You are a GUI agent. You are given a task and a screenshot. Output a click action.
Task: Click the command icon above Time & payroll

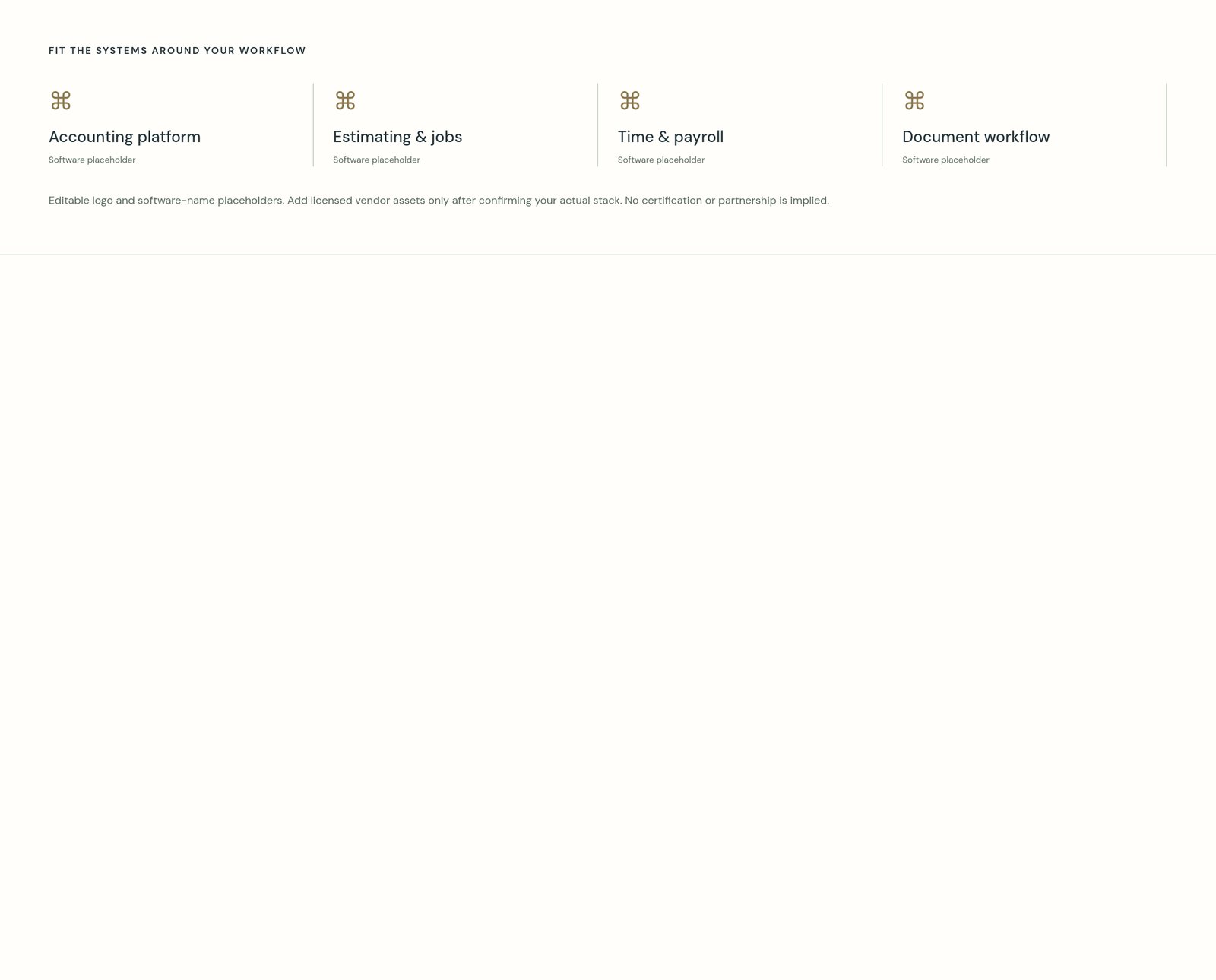coord(630,100)
